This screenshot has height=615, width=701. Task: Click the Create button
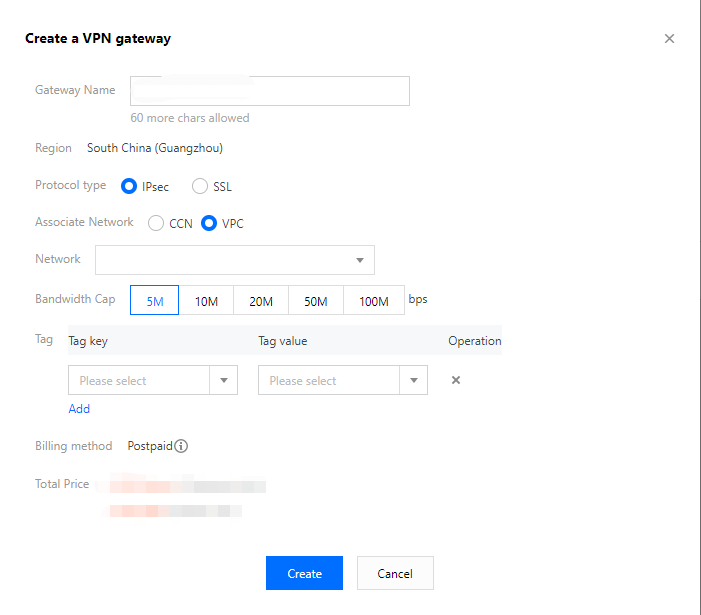point(304,573)
